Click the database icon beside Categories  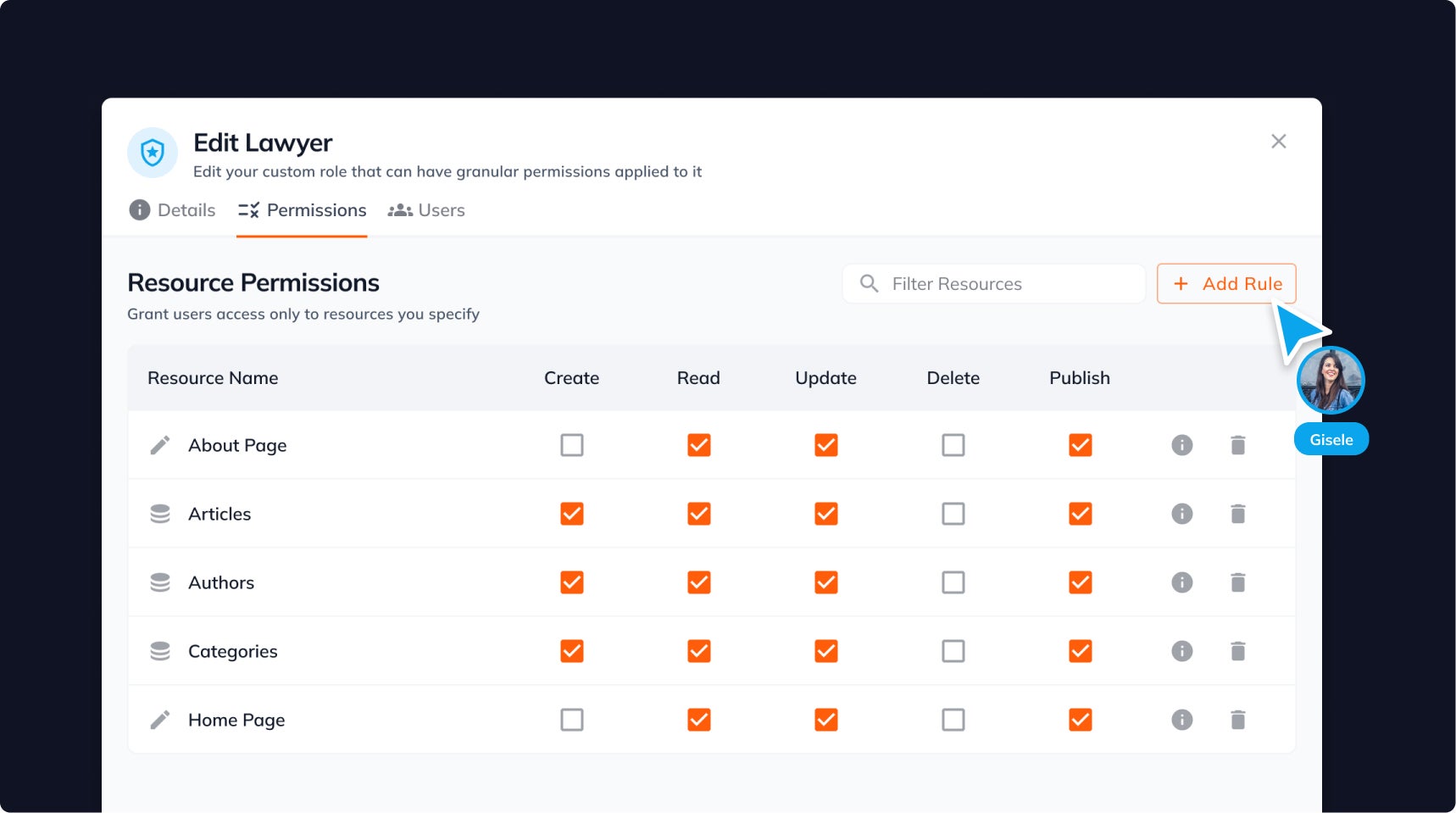pyautogui.click(x=160, y=651)
